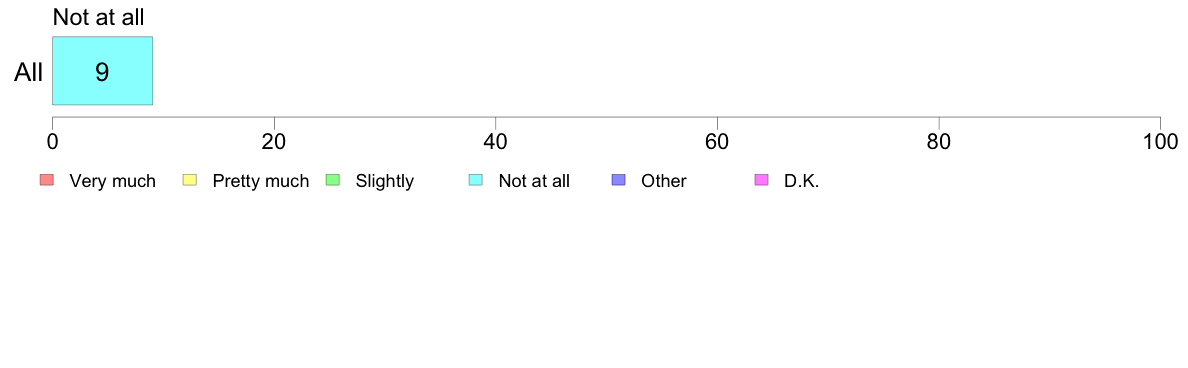
Task: Click the yellow Pretty much legend swatch
Action: pos(189,180)
